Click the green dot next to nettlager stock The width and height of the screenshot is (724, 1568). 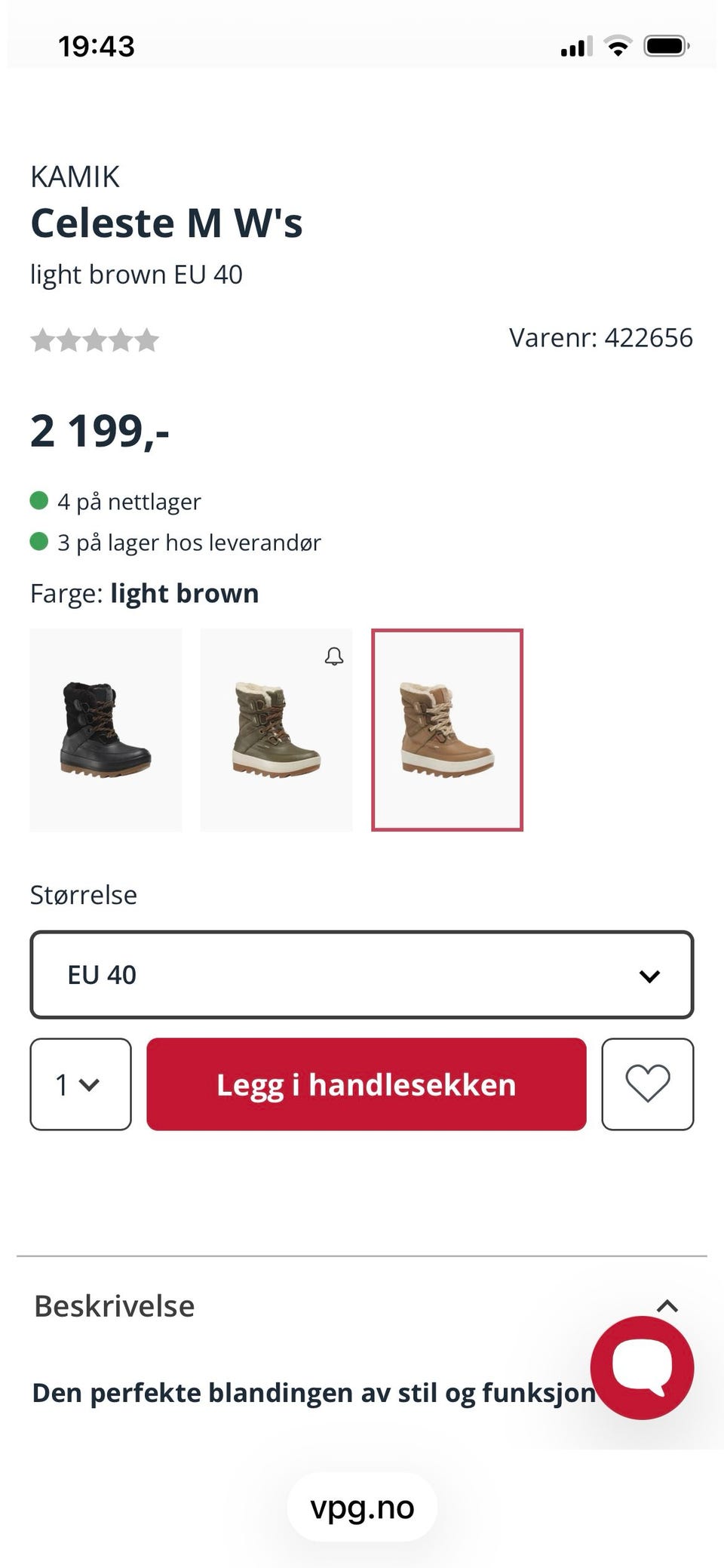40,499
